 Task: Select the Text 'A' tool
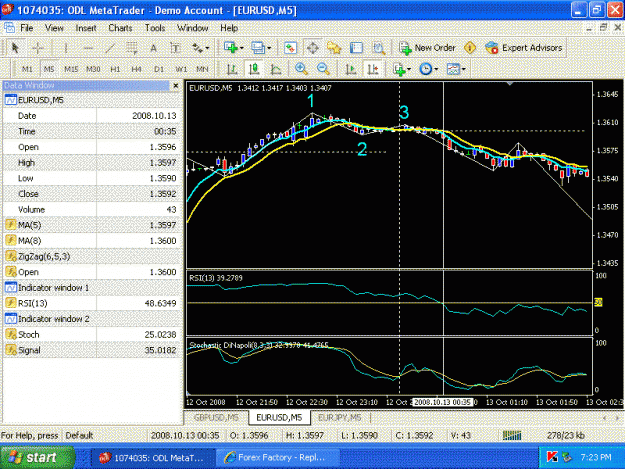click(153, 48)
